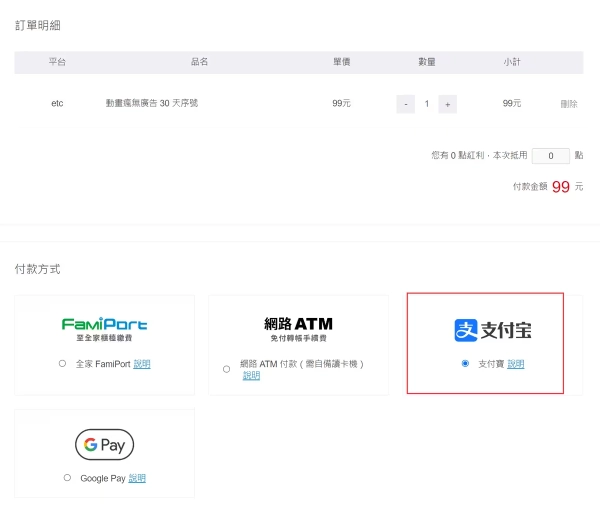
Task: Open the 支付寶 說明 link
Action: [515, 364]
